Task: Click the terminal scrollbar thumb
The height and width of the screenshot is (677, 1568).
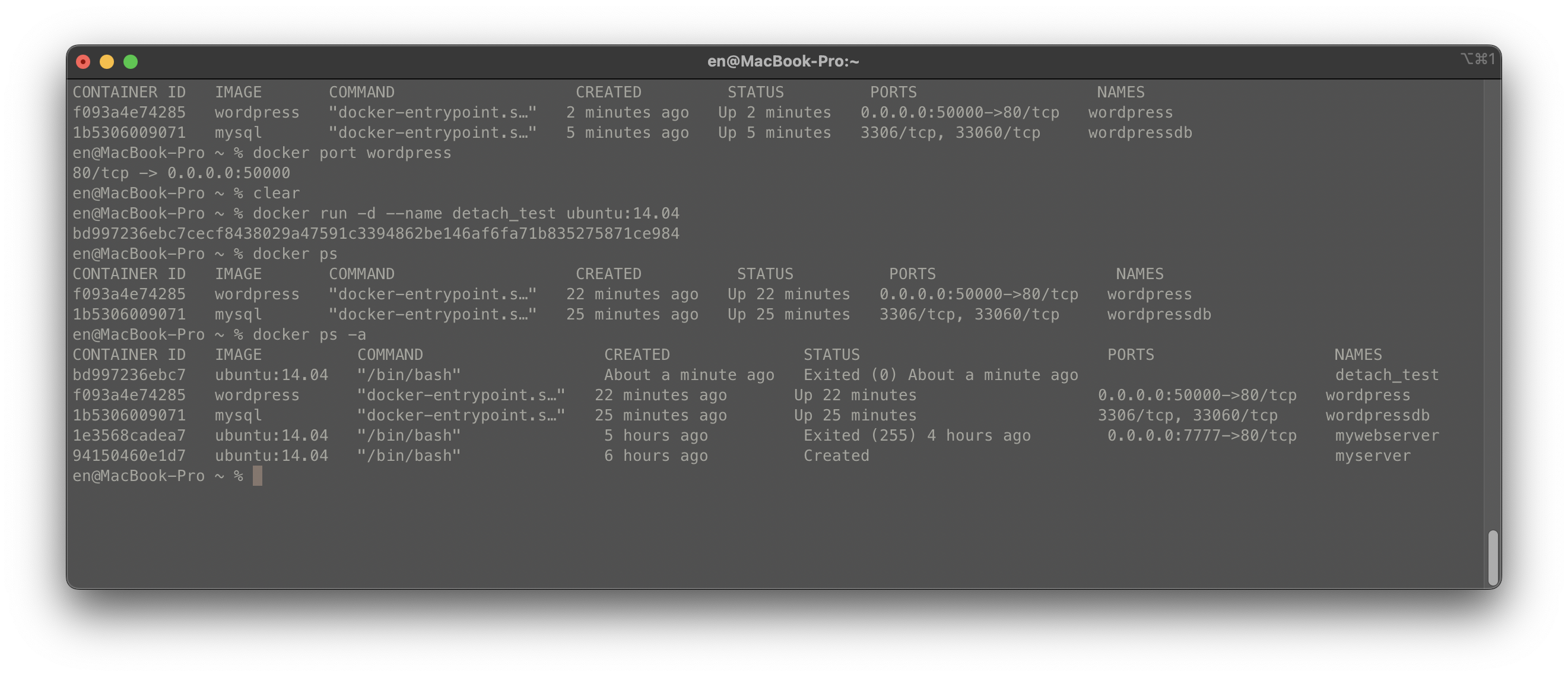Action: click(x=1493, y=557)
